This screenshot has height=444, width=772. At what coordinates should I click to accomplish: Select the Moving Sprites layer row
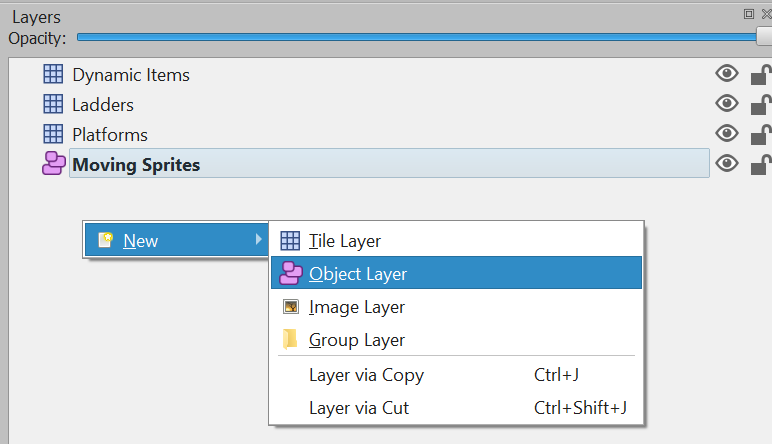coord(389,163)
